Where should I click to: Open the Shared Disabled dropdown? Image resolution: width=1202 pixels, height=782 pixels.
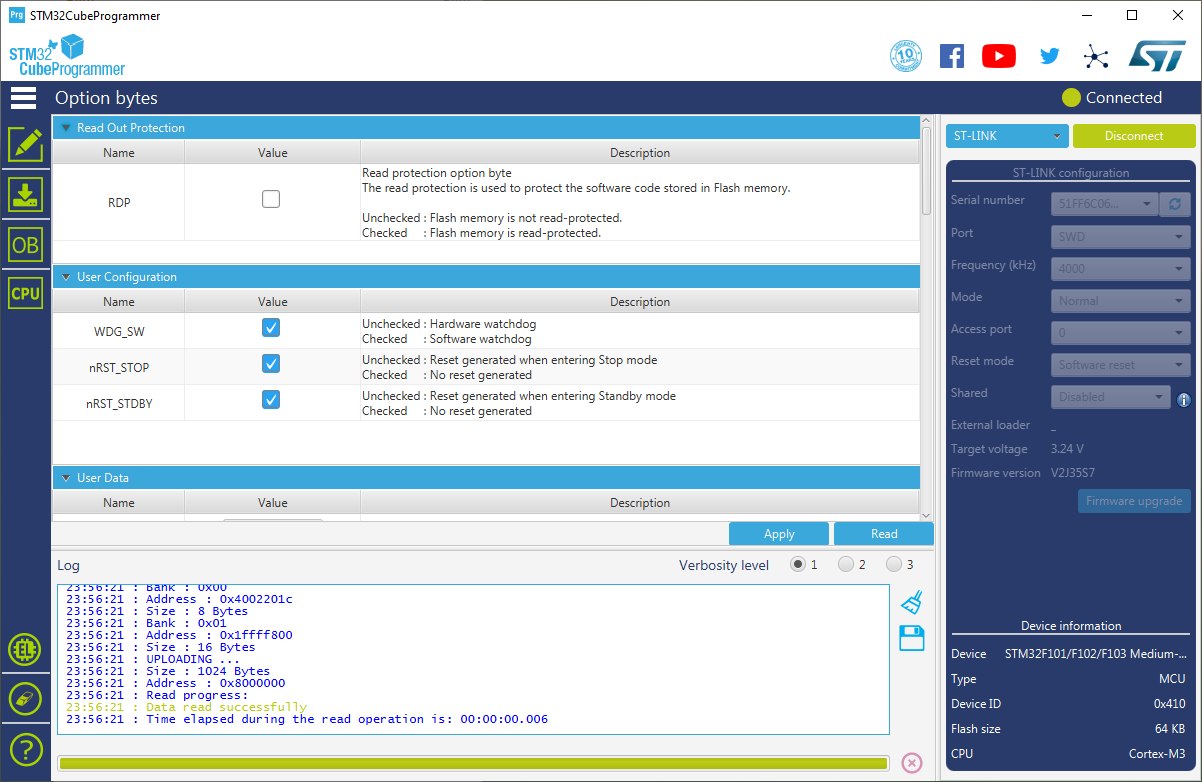click(1111, 397)
